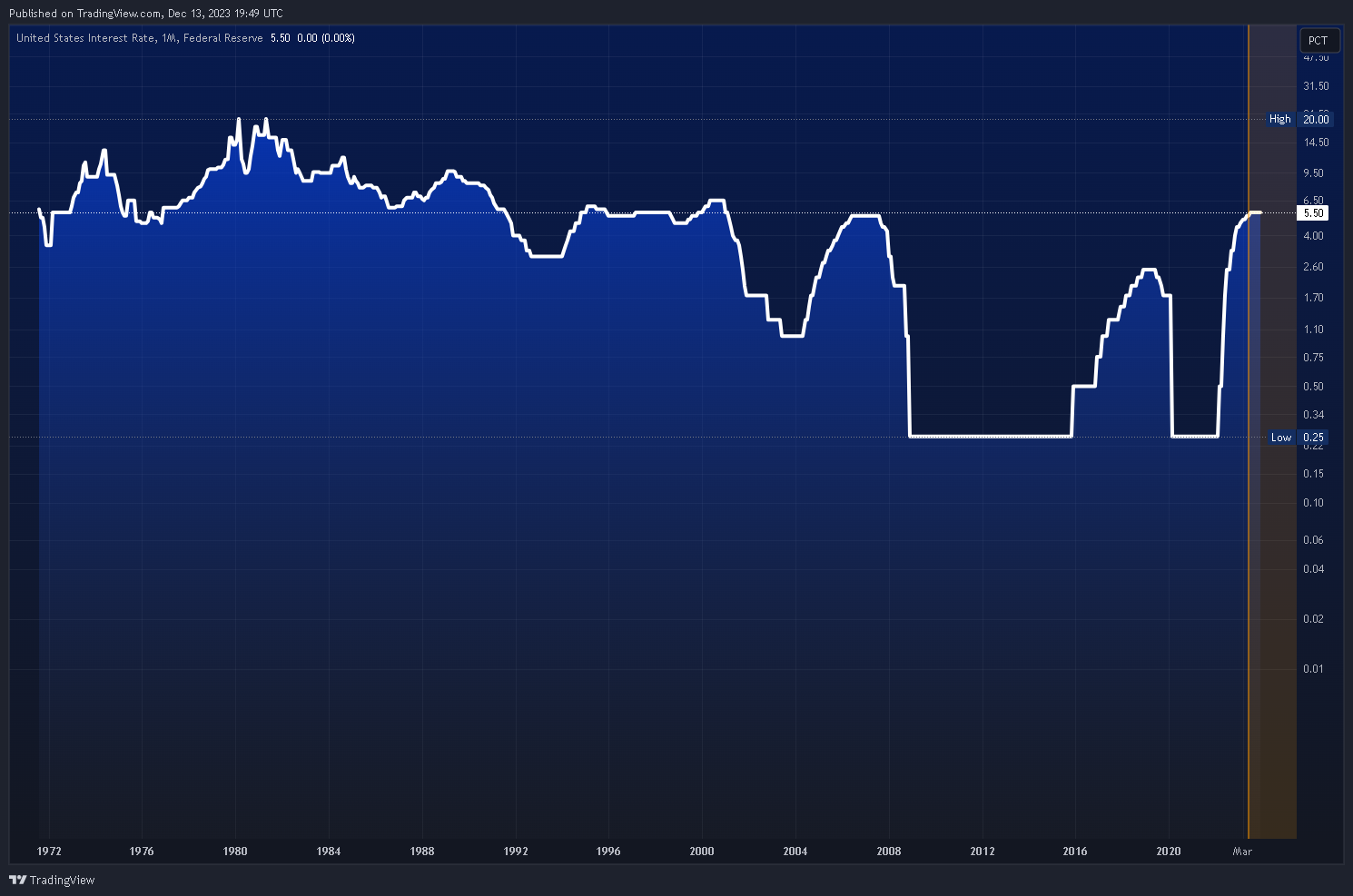Viewport: 1353px width, 896px height.
Task: Click the 0.01 price axis label
Action: coord(1313,669)
